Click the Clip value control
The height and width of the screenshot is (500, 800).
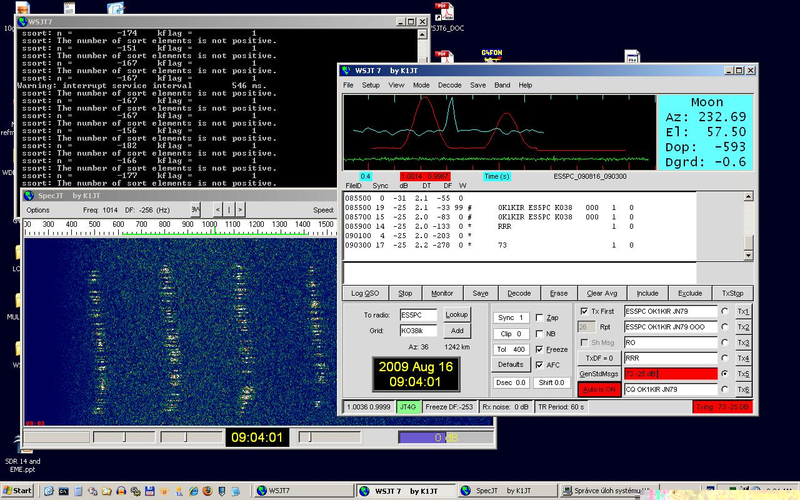(x=511, y=334)
